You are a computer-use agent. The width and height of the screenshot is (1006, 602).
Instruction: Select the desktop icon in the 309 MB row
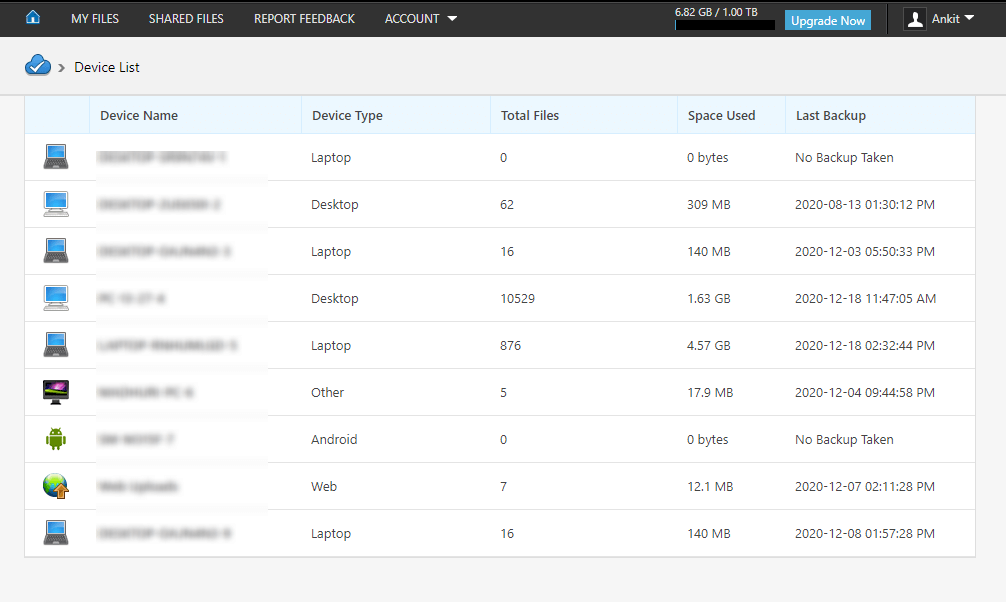56,204
